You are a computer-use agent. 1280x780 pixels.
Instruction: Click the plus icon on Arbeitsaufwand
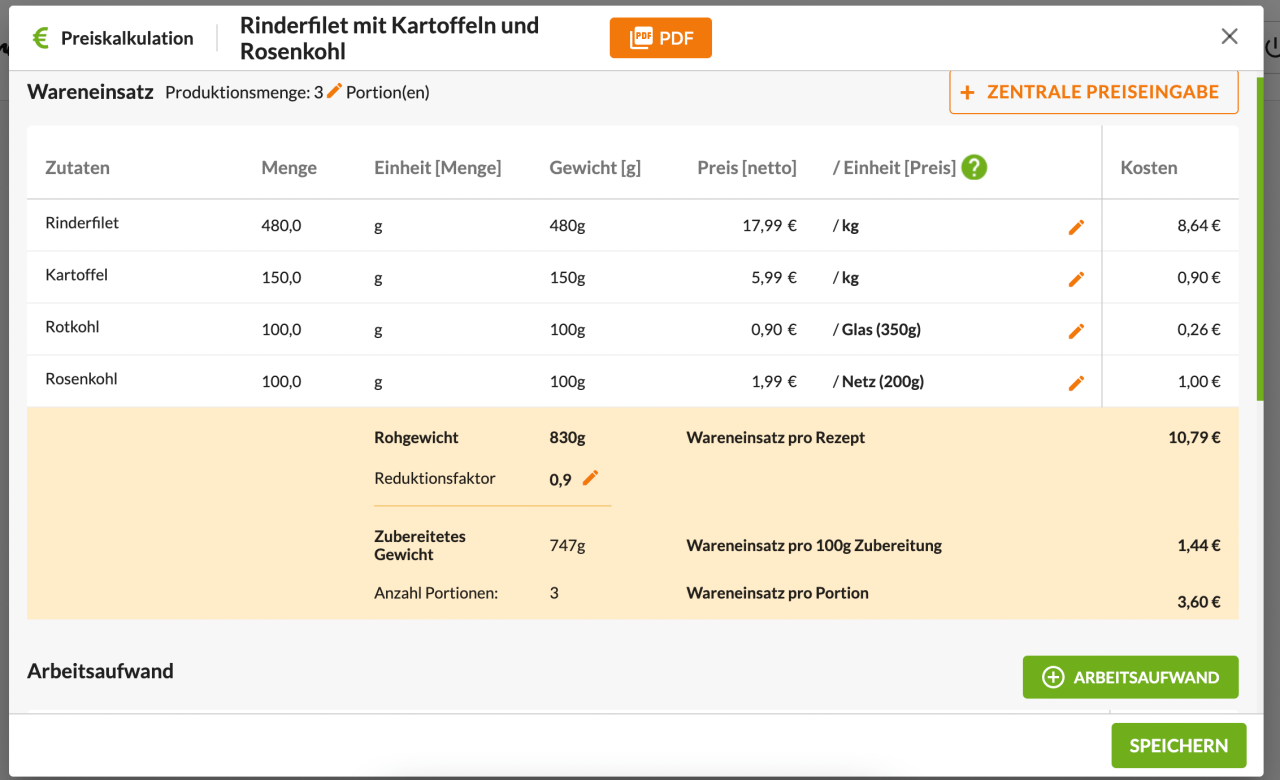[1052, 677]
